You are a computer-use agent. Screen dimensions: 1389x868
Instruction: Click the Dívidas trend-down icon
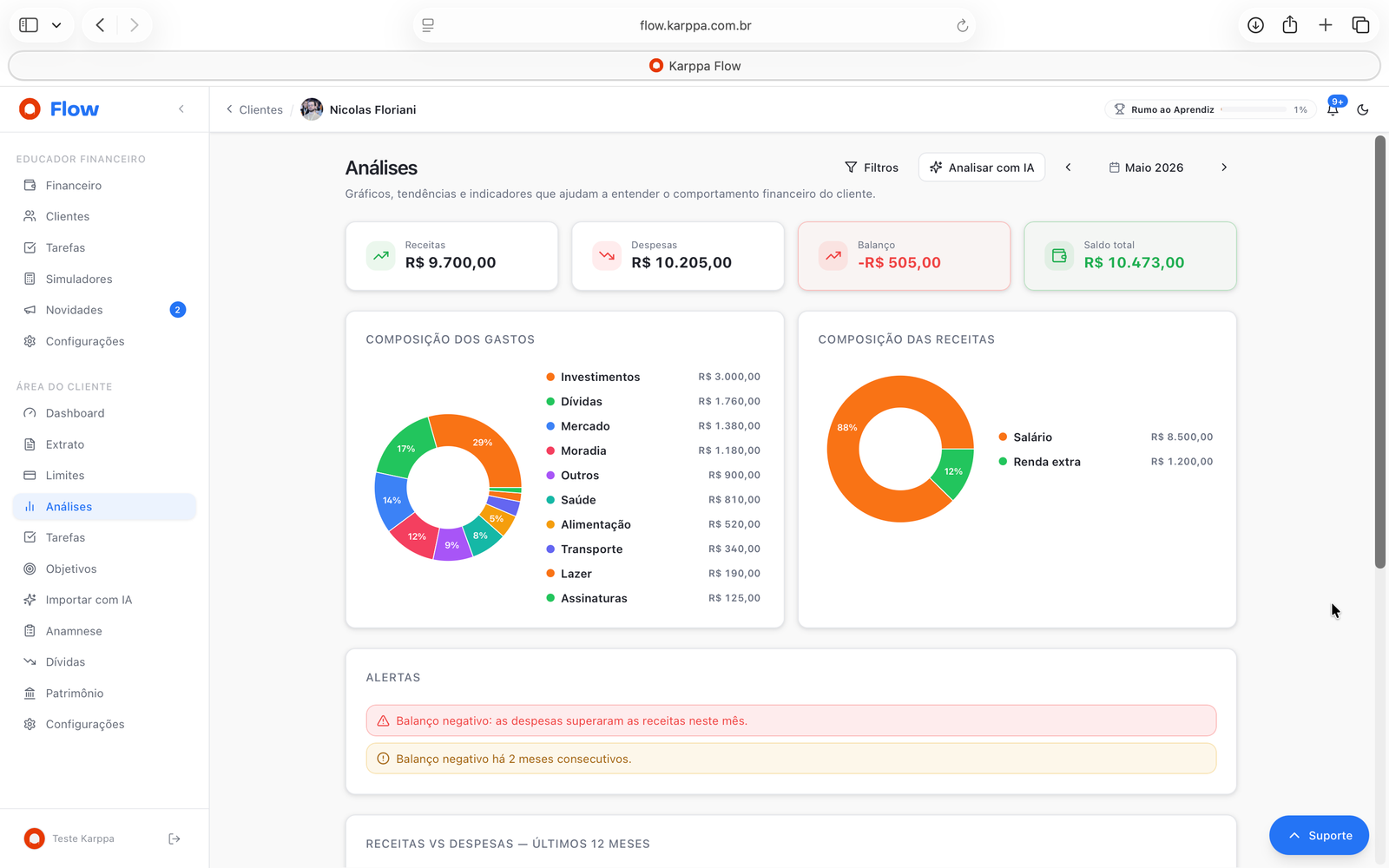tap(30, 661)
